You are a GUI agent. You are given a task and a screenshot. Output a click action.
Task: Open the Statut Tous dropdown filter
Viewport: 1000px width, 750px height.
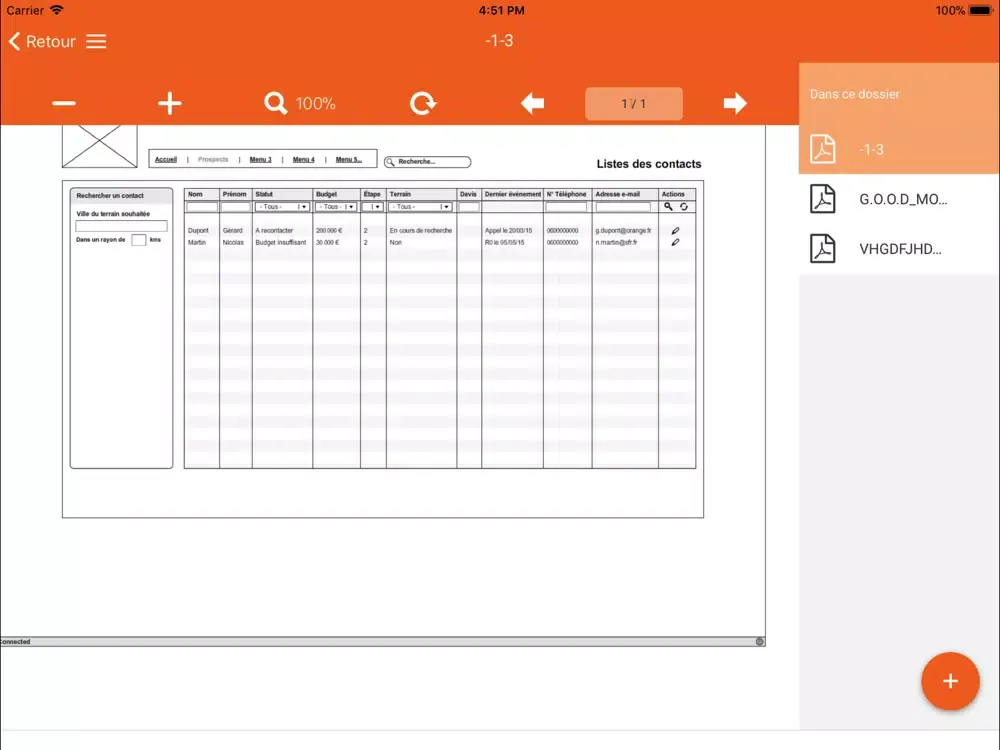(283, 207)
